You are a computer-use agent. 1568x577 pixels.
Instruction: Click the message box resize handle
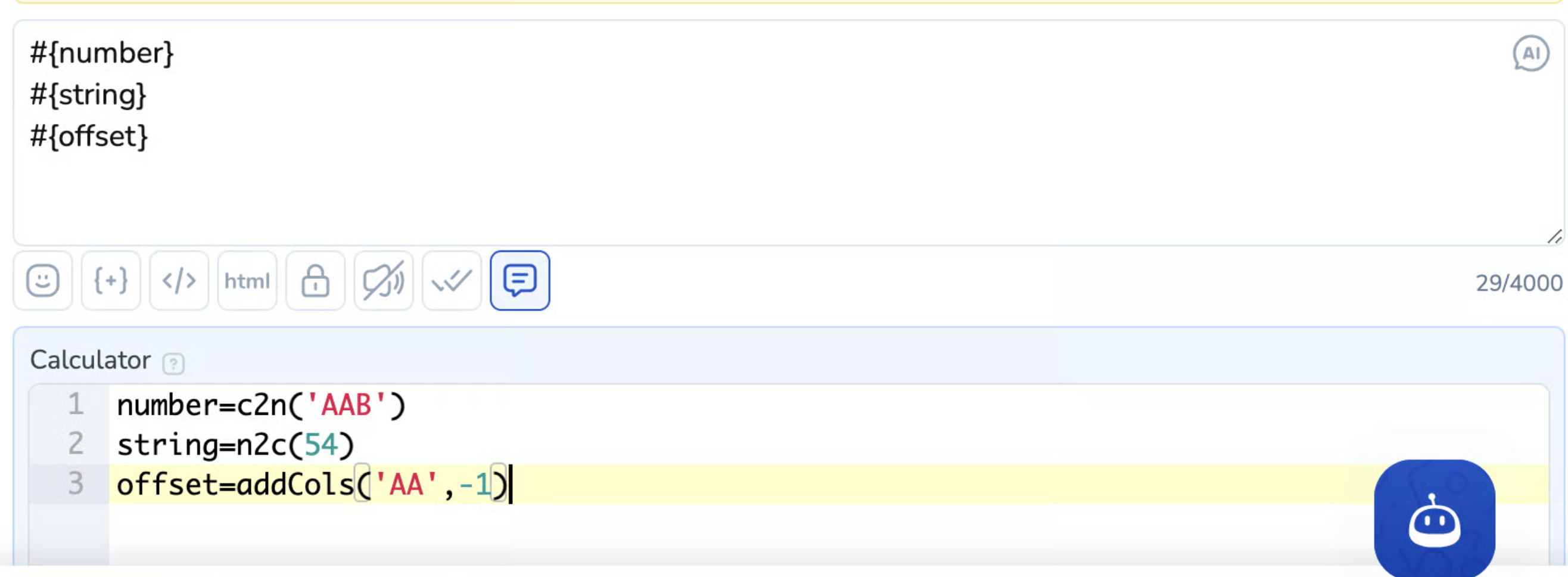1554,237
